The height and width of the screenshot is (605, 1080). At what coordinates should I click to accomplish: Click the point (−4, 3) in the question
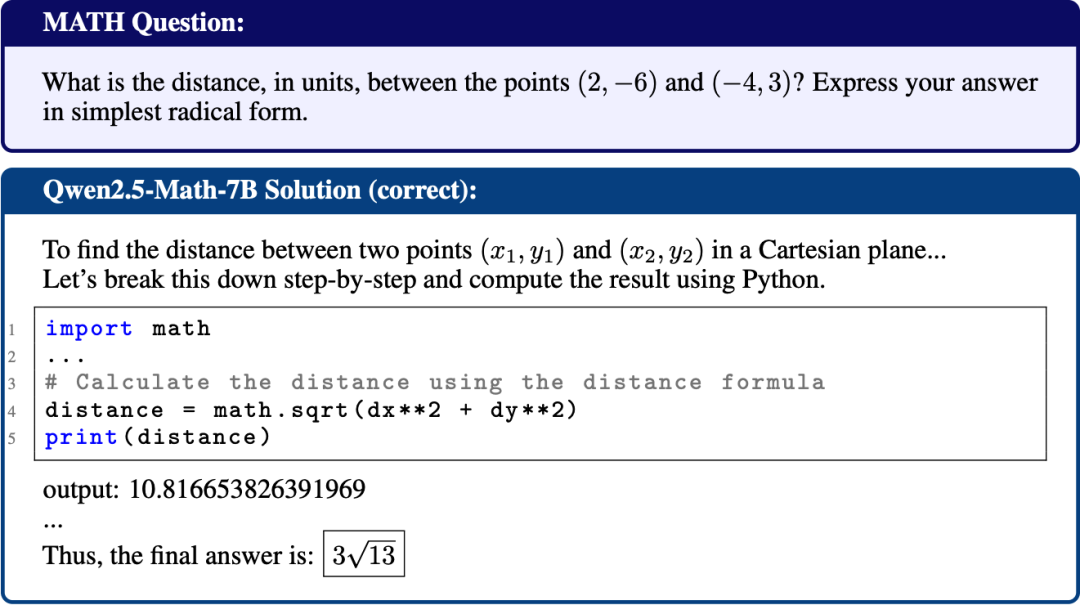[751, 83]
